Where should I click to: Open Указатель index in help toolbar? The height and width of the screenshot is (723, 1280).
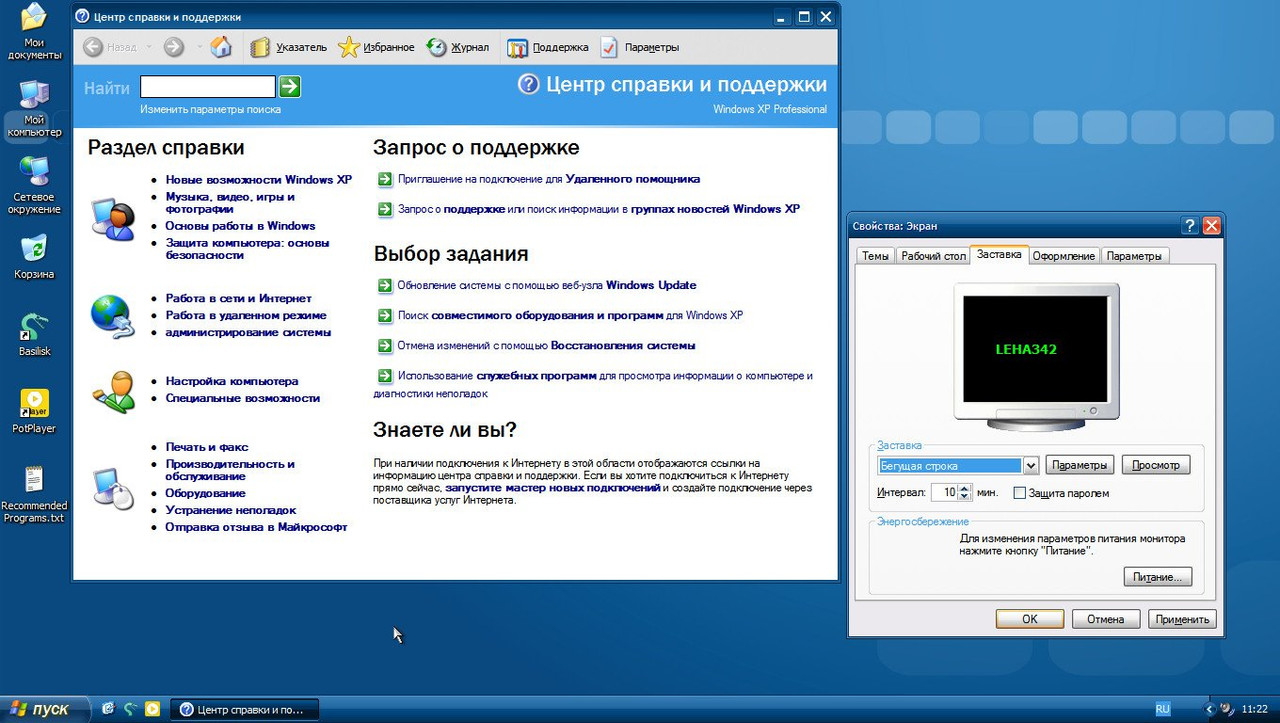click(x=289, y=47)
